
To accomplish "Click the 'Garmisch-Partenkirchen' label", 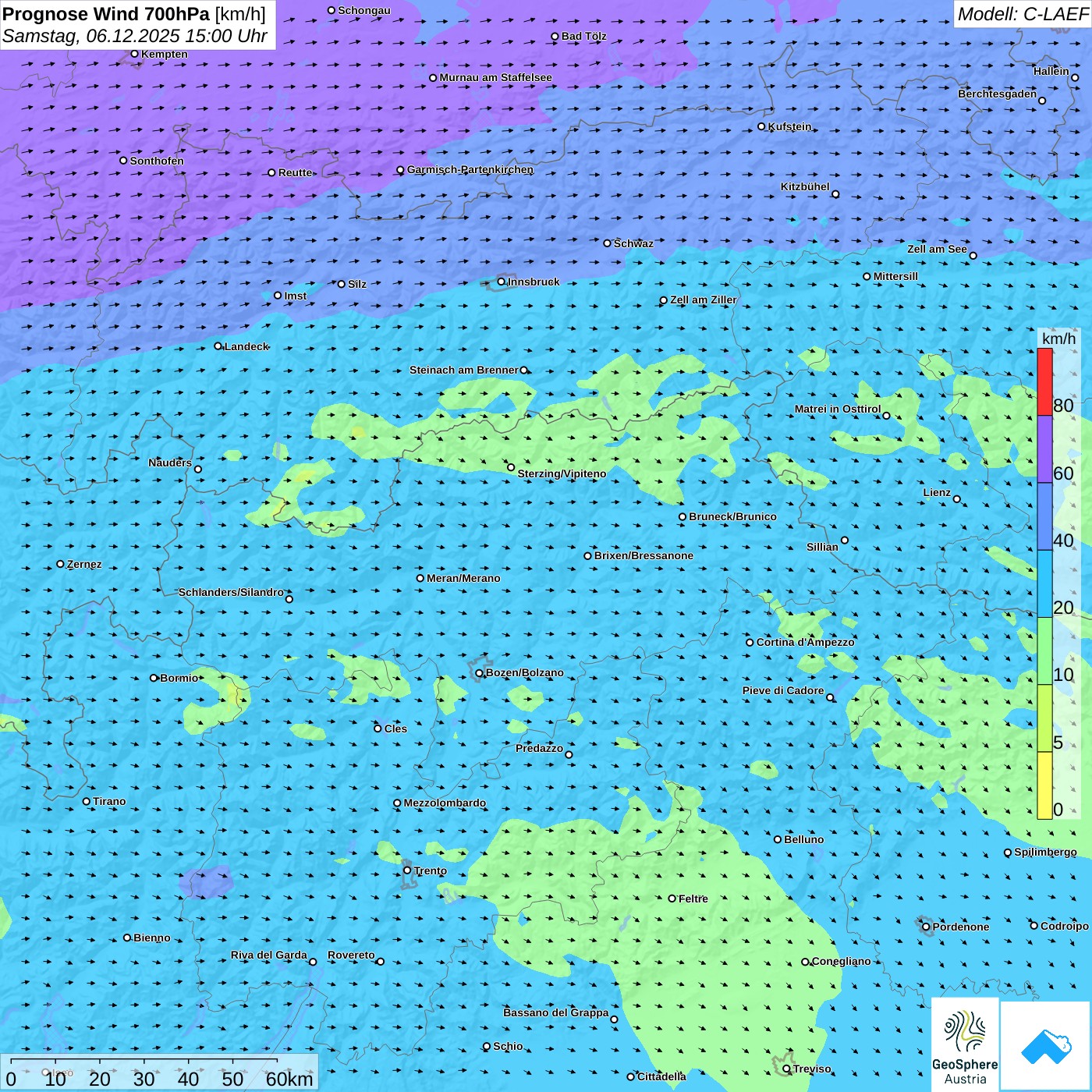I will [470, 169].
